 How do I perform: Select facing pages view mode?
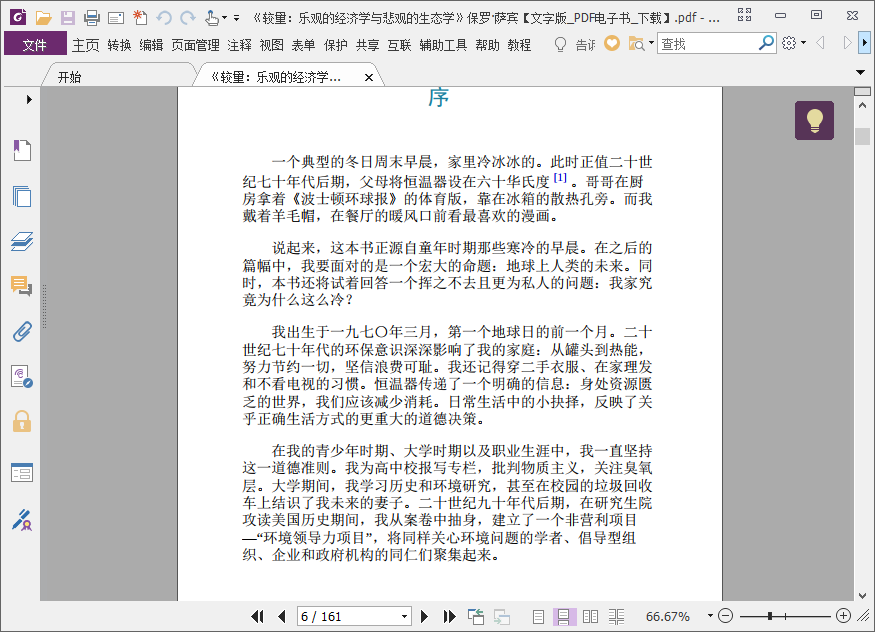(590, 616)
